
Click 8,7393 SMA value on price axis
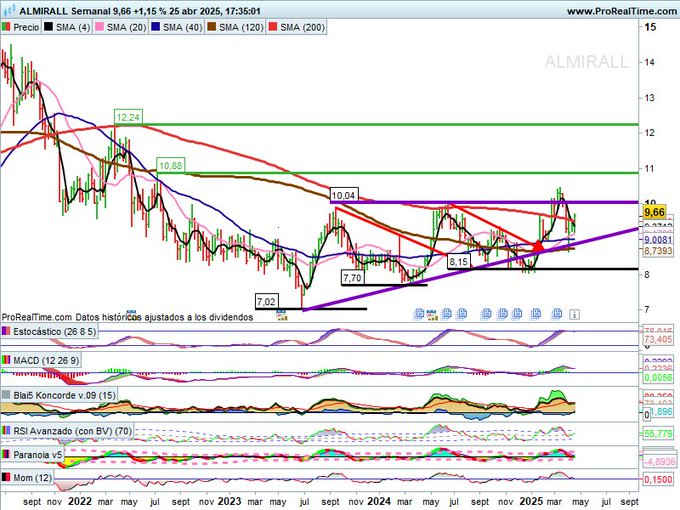tap(658, 251)
